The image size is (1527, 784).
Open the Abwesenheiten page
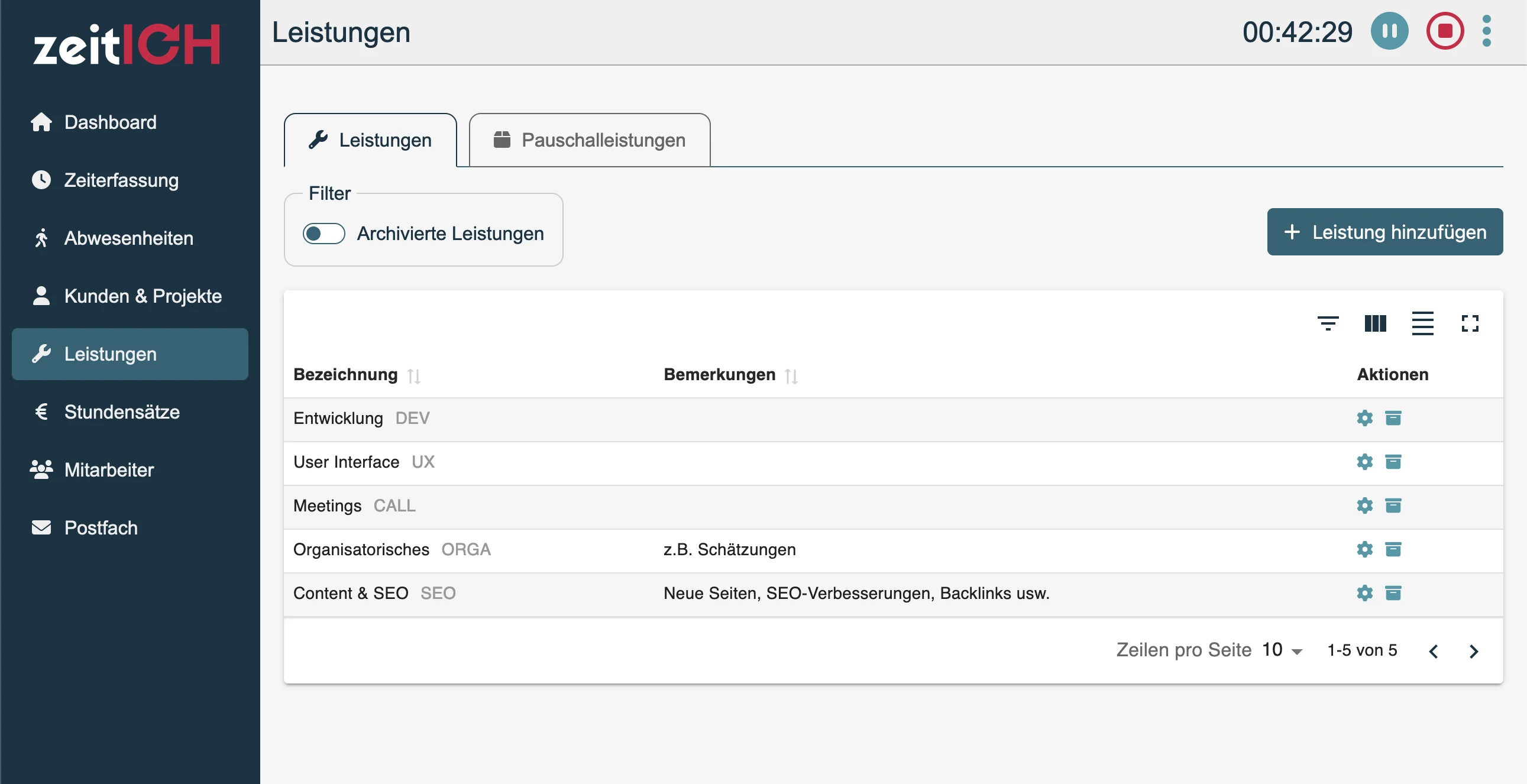[x=130, y=238]
